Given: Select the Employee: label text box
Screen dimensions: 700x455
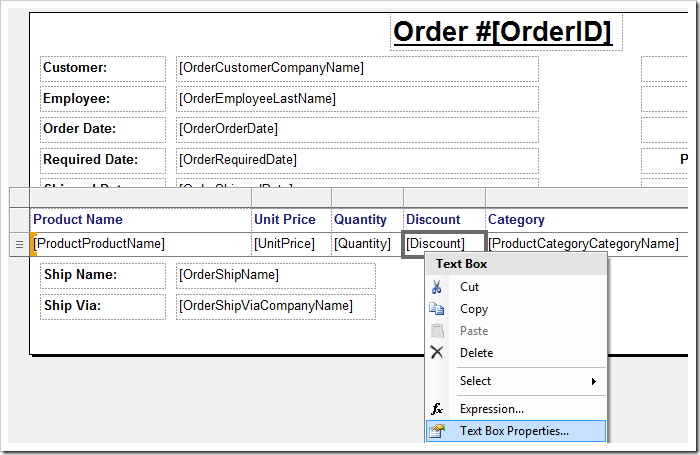Looking at the screenshot, I should click(103, 99).
